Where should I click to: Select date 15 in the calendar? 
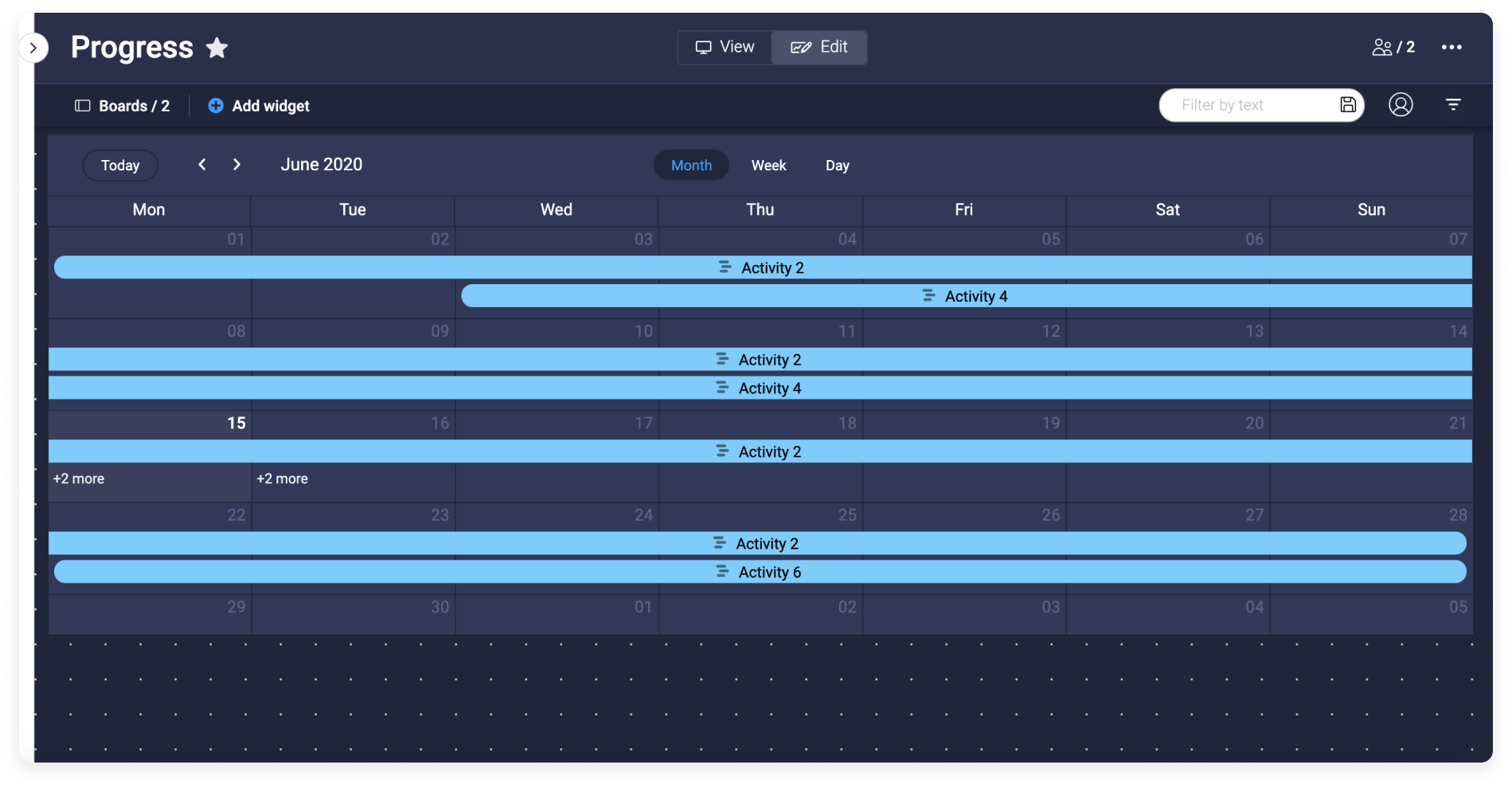pos(236,423)
